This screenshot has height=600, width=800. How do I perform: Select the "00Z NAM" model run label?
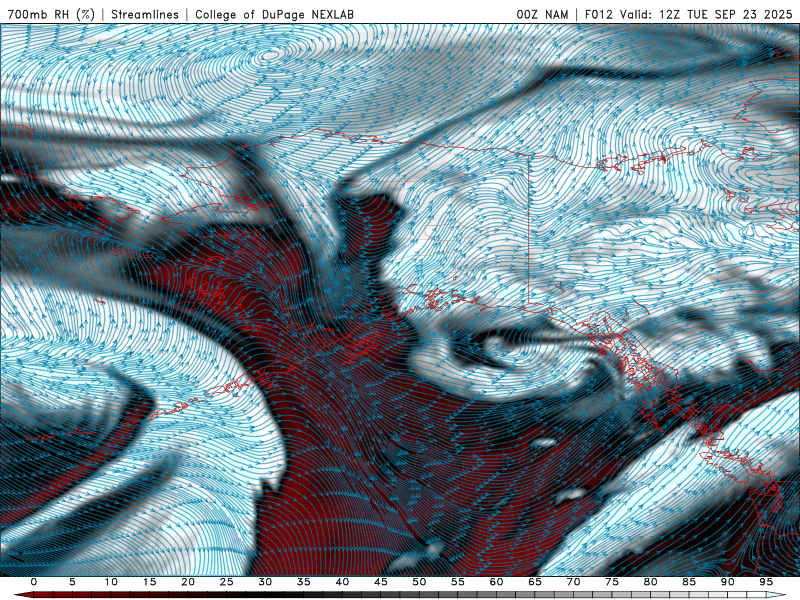pos(542,15)
